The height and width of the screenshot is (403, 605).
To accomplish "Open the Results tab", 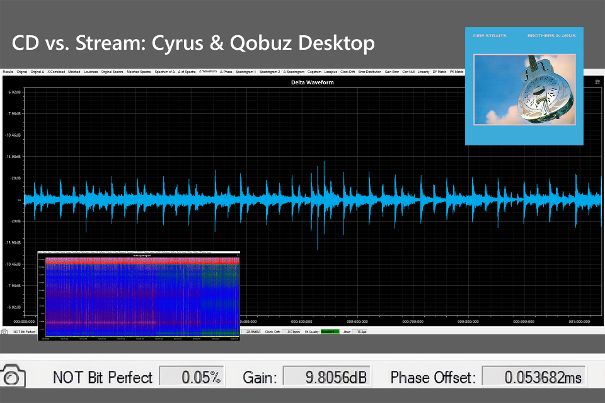I will 8,71.
